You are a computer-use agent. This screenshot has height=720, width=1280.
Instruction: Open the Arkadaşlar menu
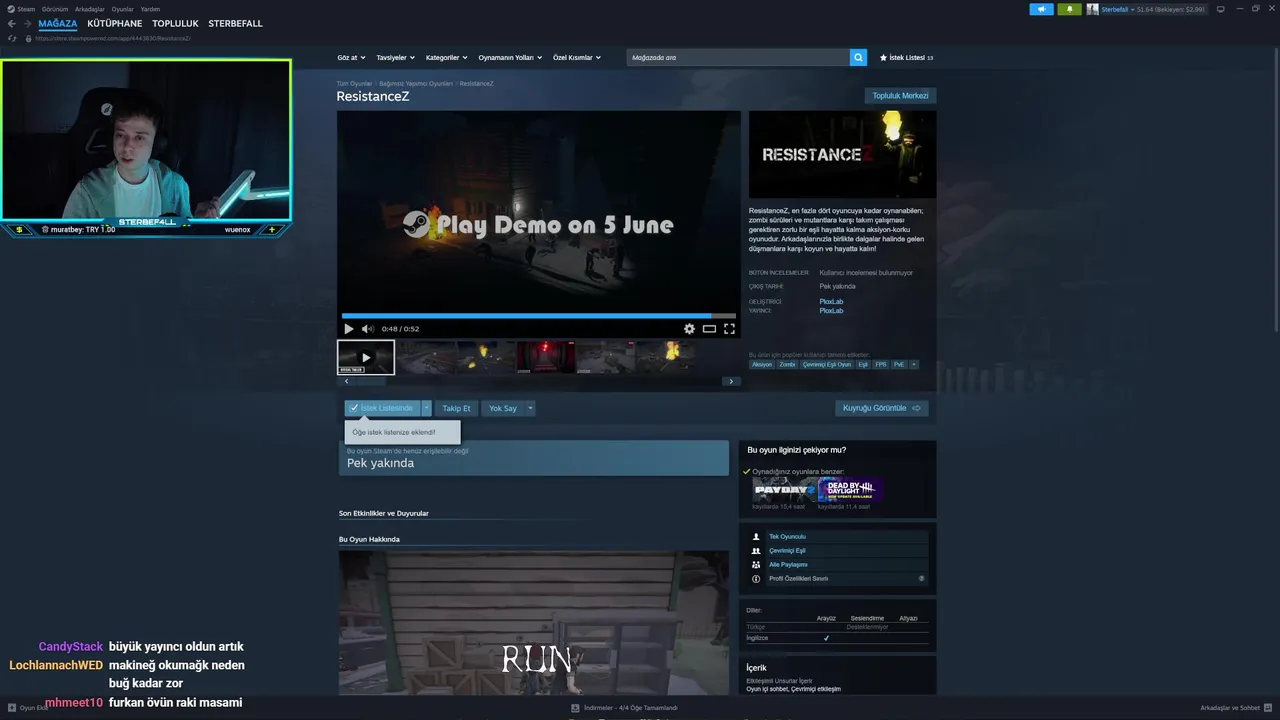pos(89,9)
